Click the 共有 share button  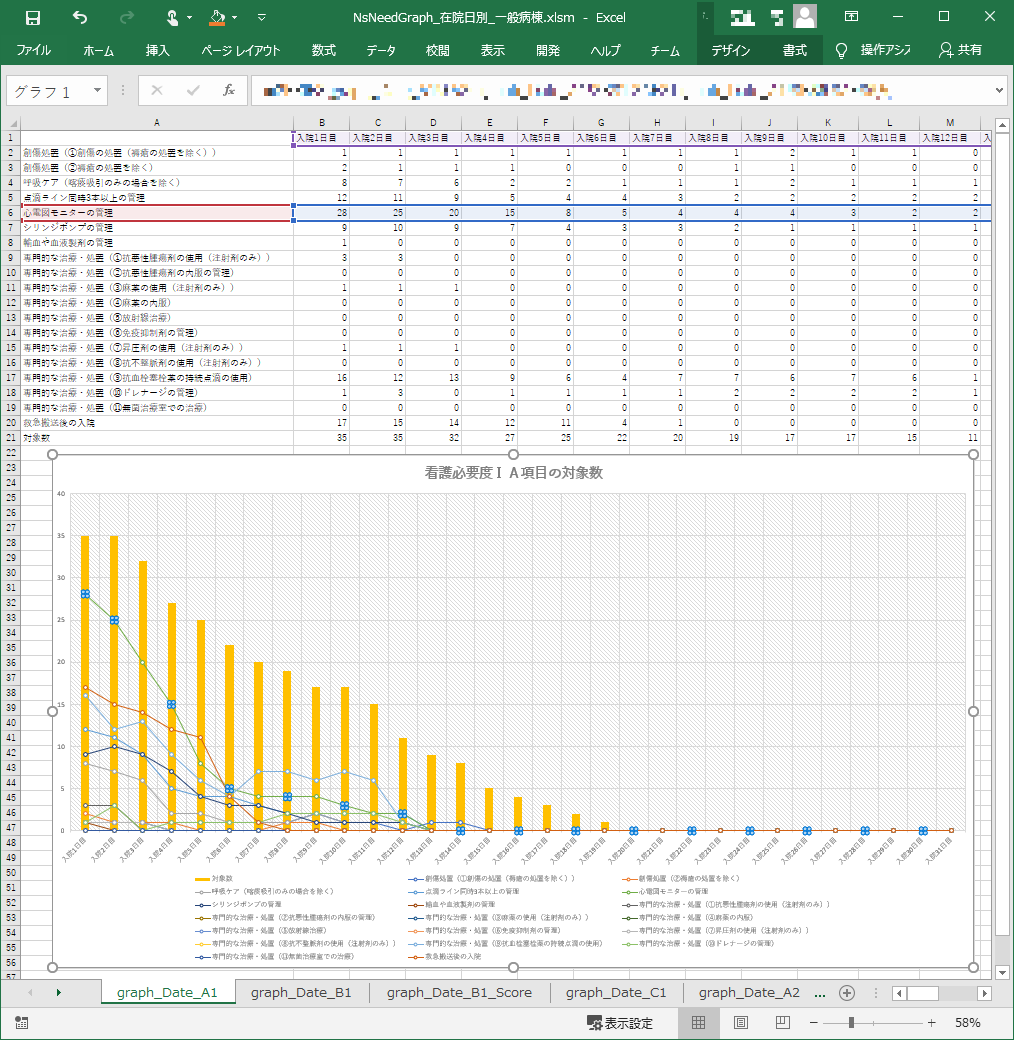tap(961, 50)
